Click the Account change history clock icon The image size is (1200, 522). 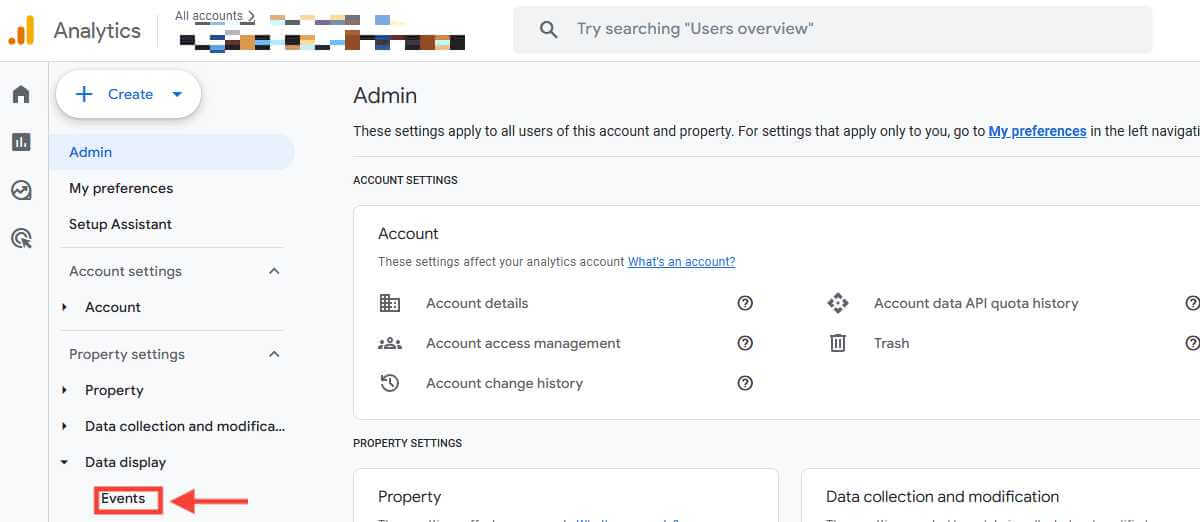[x=390, y=383]
